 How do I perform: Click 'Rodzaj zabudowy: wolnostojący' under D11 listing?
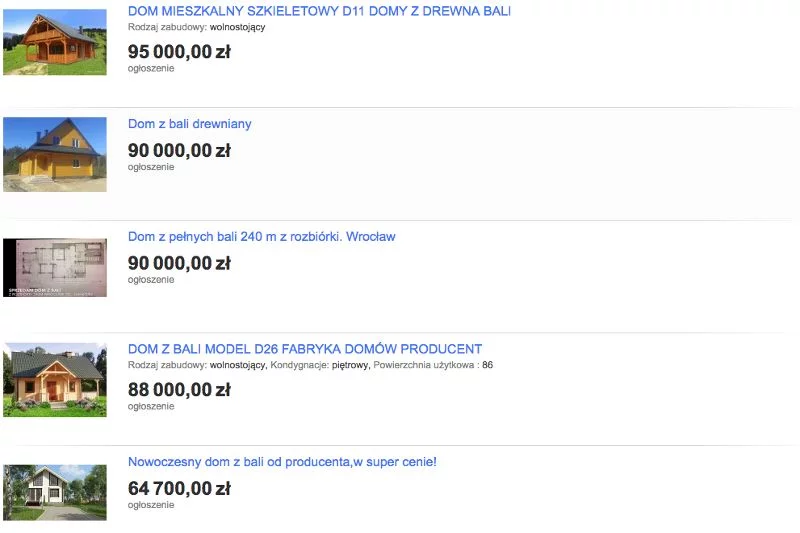[196, 27]
